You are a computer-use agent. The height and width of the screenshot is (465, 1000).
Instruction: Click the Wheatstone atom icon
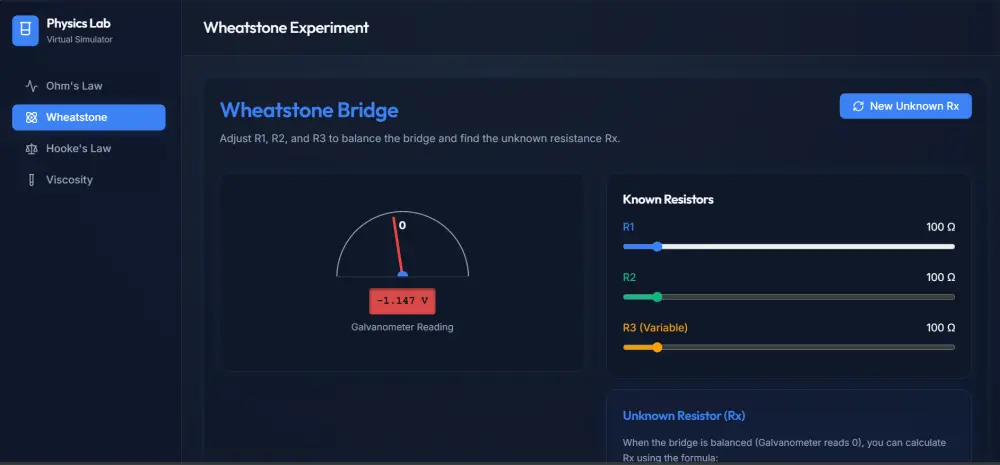tap(31, 117)
